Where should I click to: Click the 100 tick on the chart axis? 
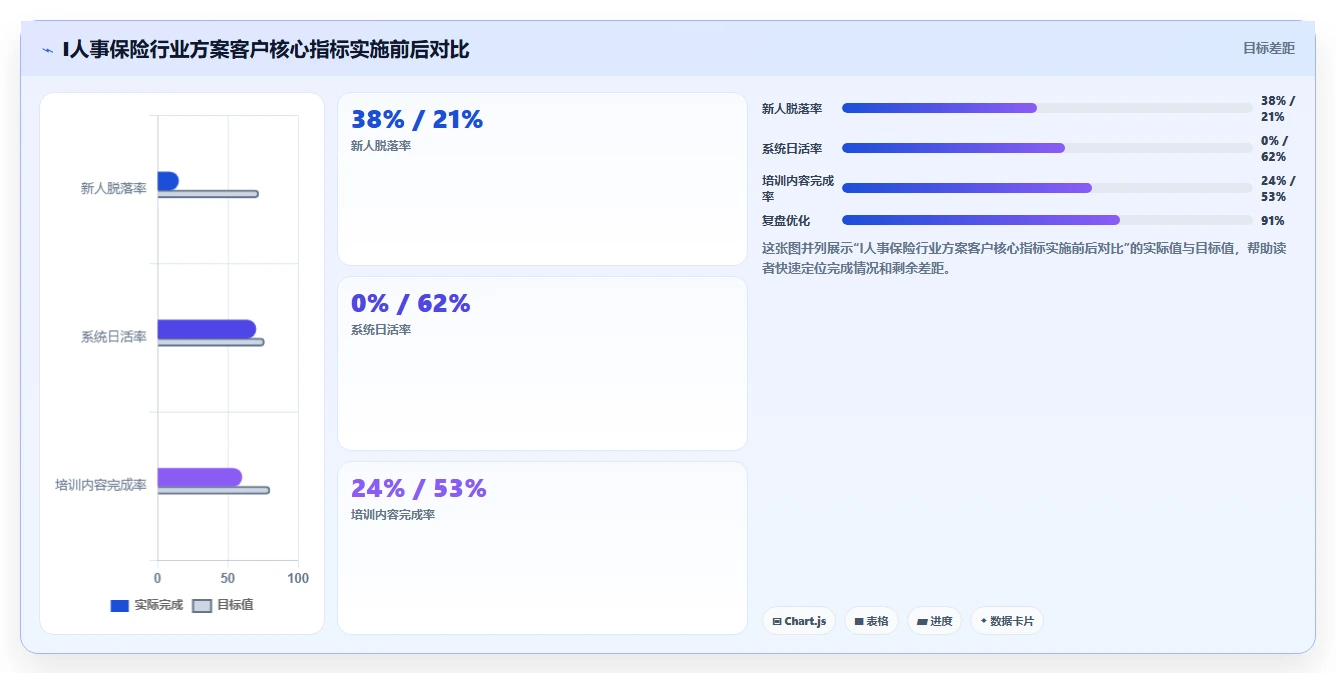[x=298, y=578]
